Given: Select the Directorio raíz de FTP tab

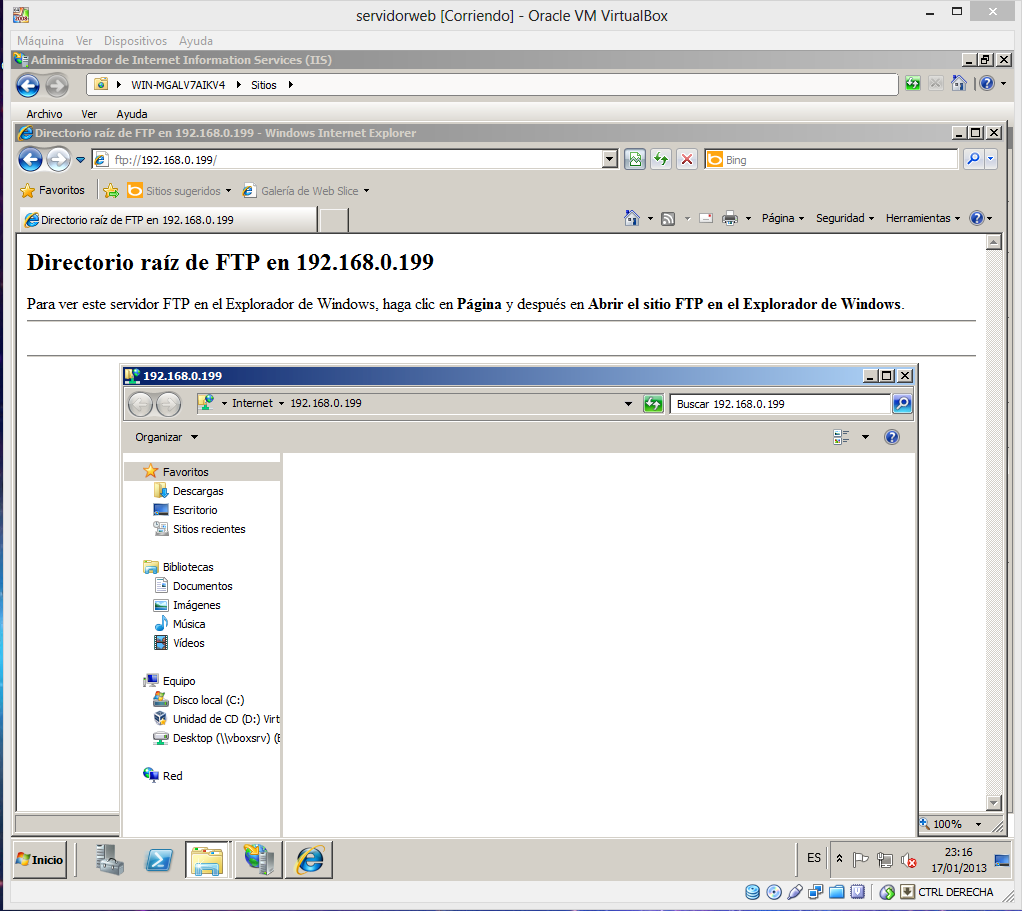Looking at the screenshot, I should pyautogui.click(x=168, y=220).
